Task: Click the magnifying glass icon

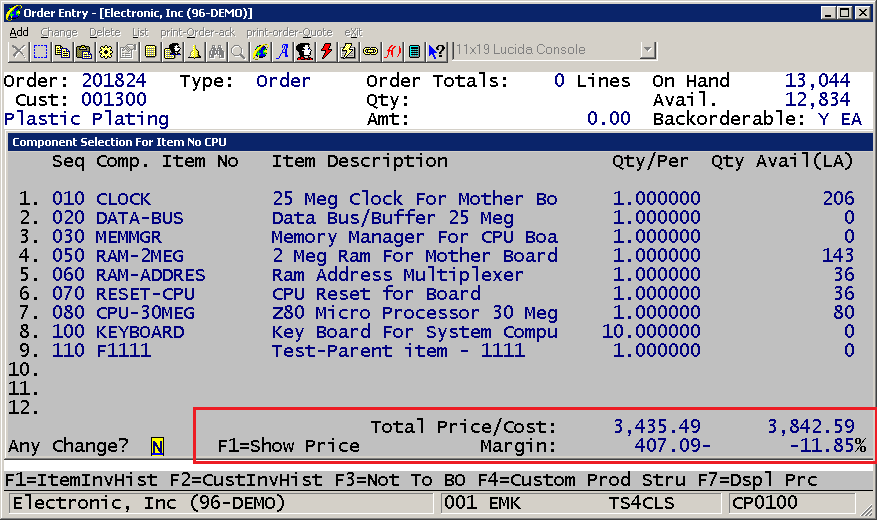Action: click(238, 52)
